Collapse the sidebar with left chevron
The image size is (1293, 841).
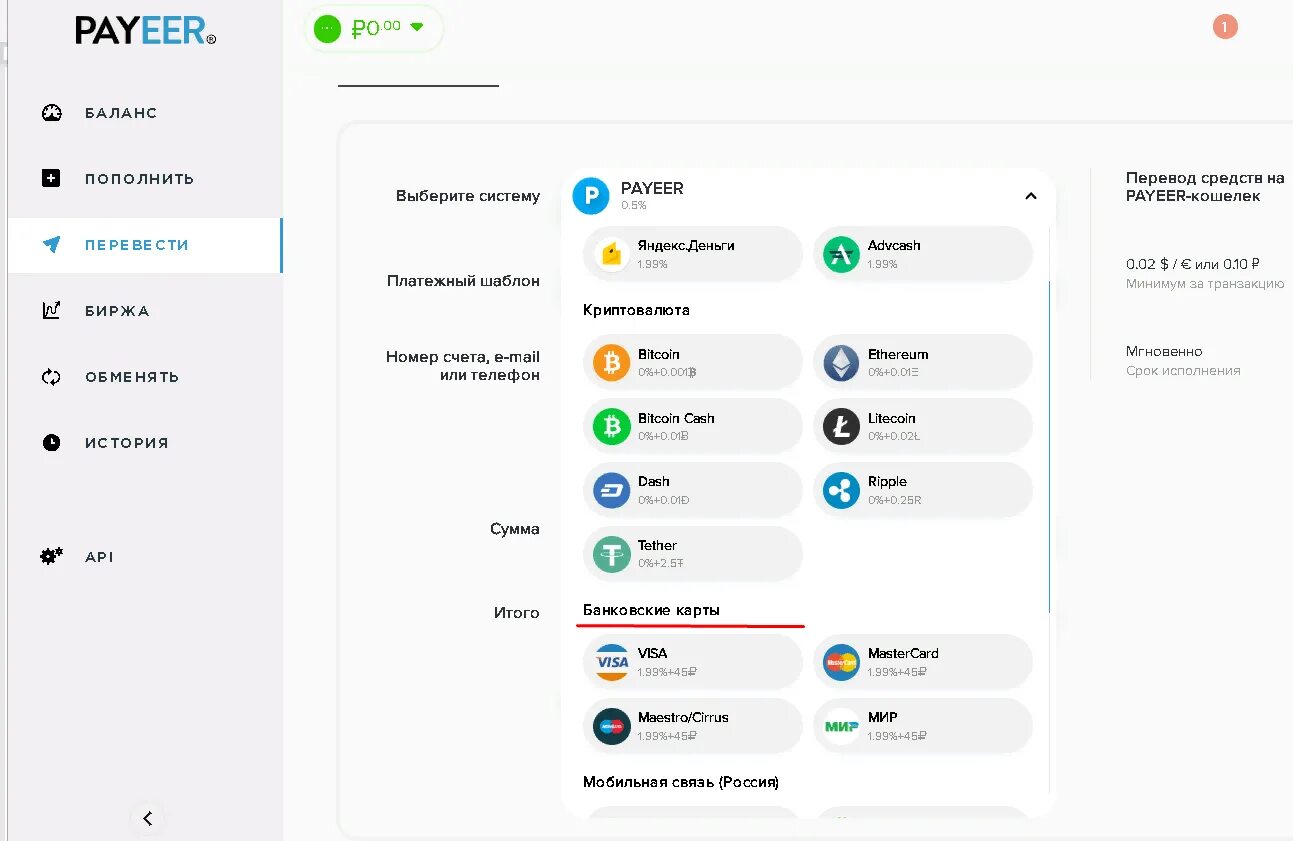pos(147,818)
